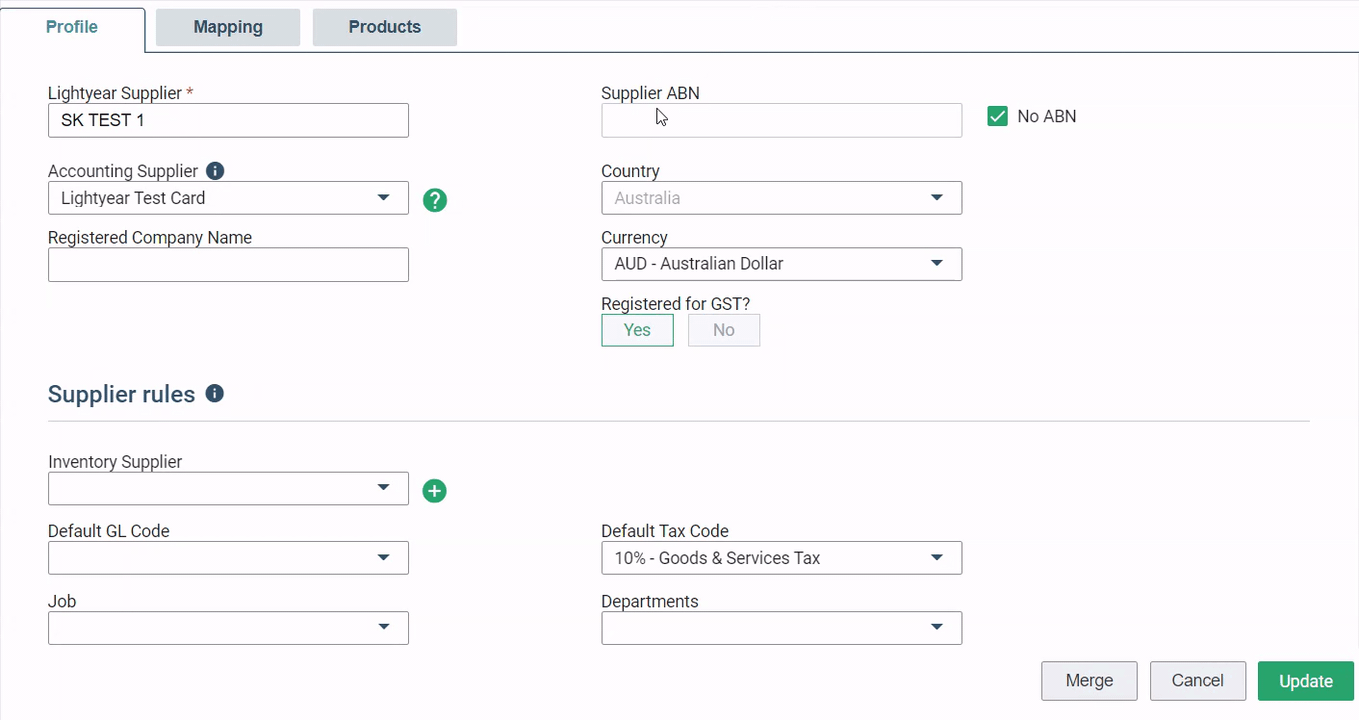
Task: Select Yes for Registered for GST
Action: coord(637,330)
